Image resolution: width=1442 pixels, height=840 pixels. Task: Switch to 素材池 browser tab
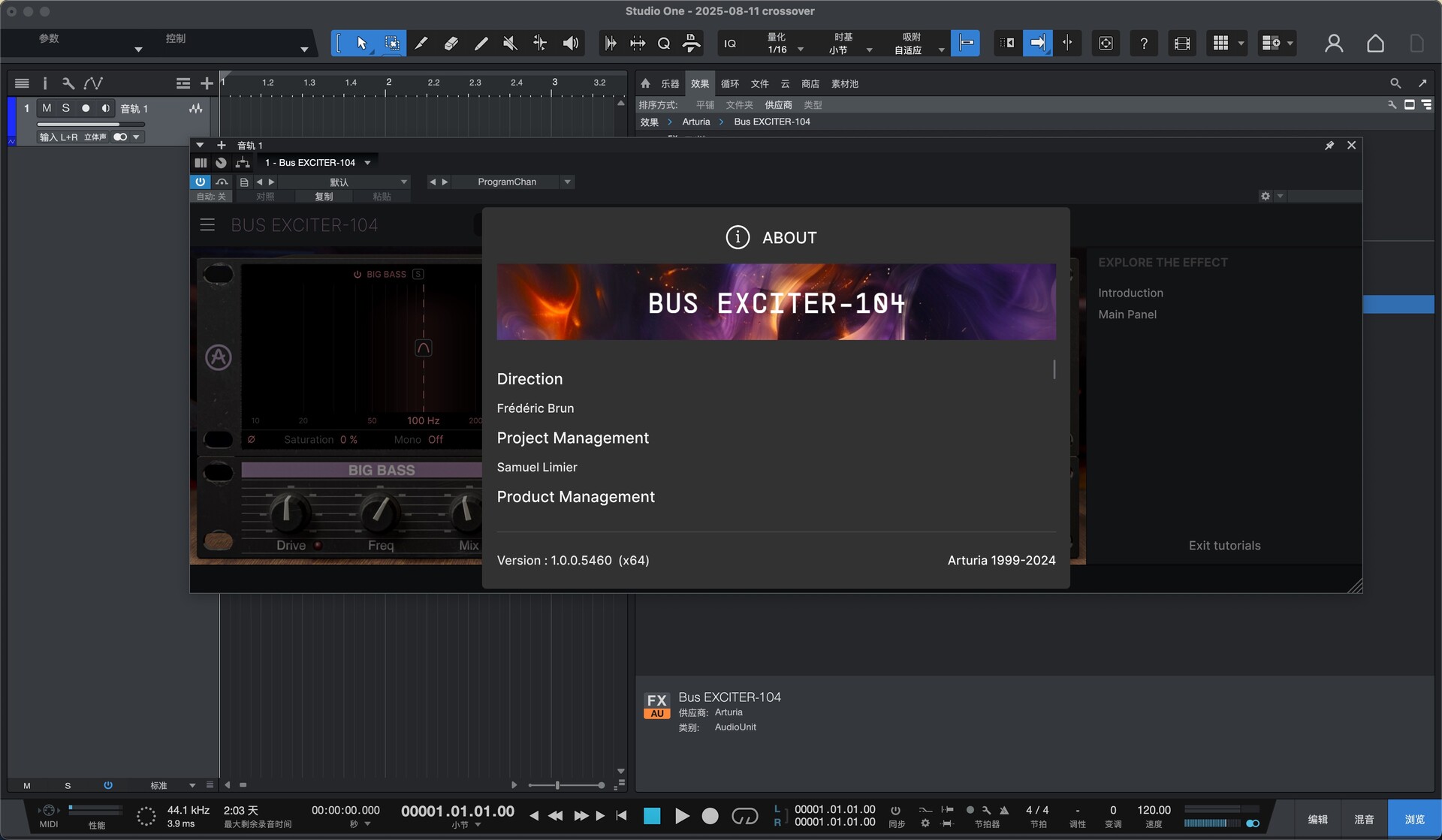[845, 84]
